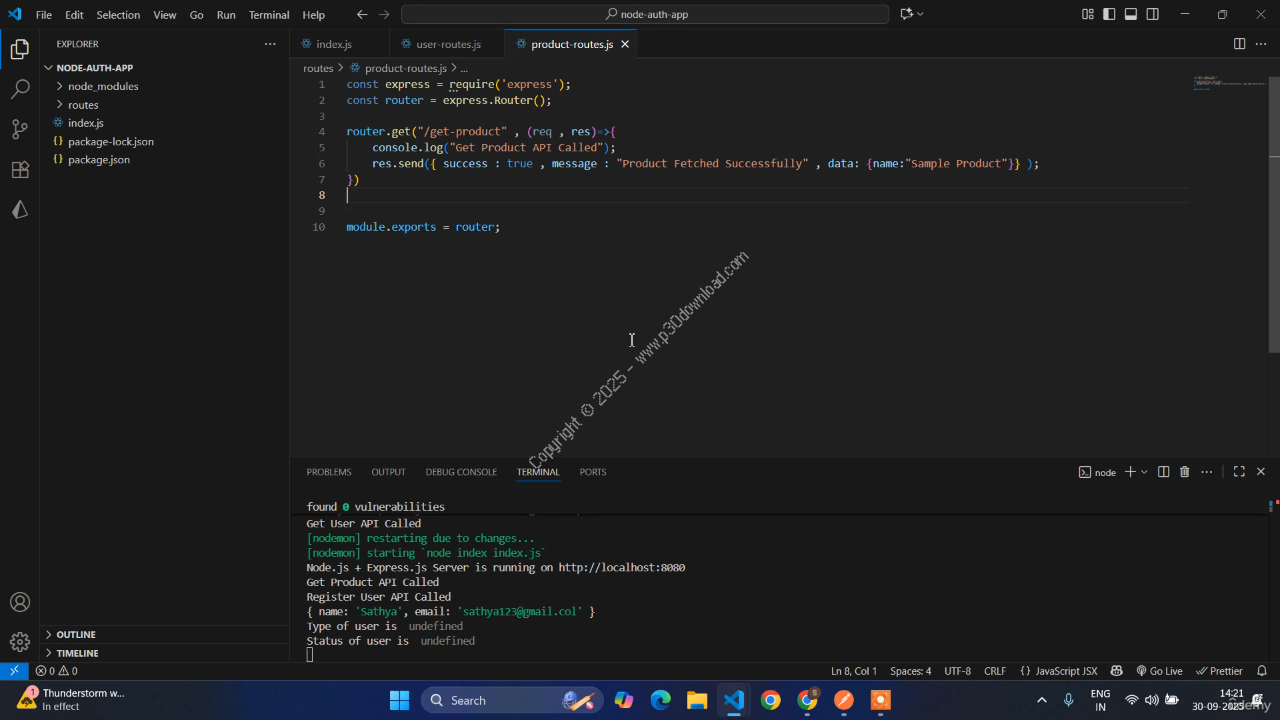1280x720 pixels.
Task: Open the Terminal menu
Action: coord(268,15)
